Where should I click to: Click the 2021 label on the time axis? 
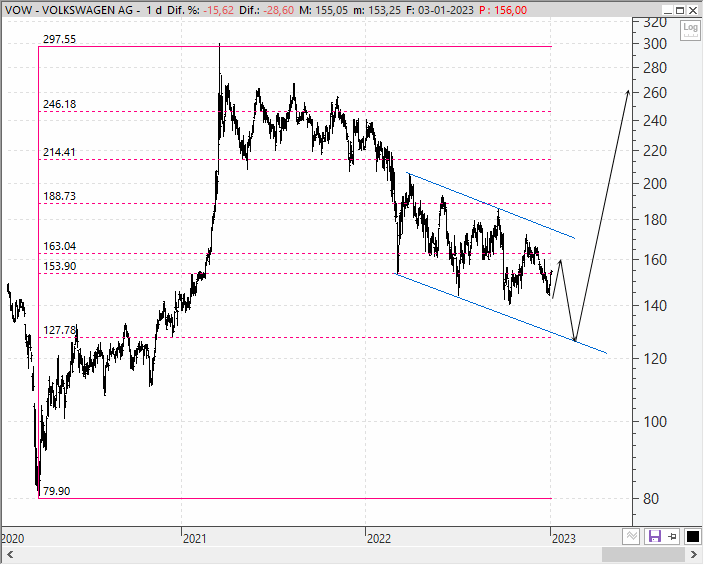(x=195, y=538)
